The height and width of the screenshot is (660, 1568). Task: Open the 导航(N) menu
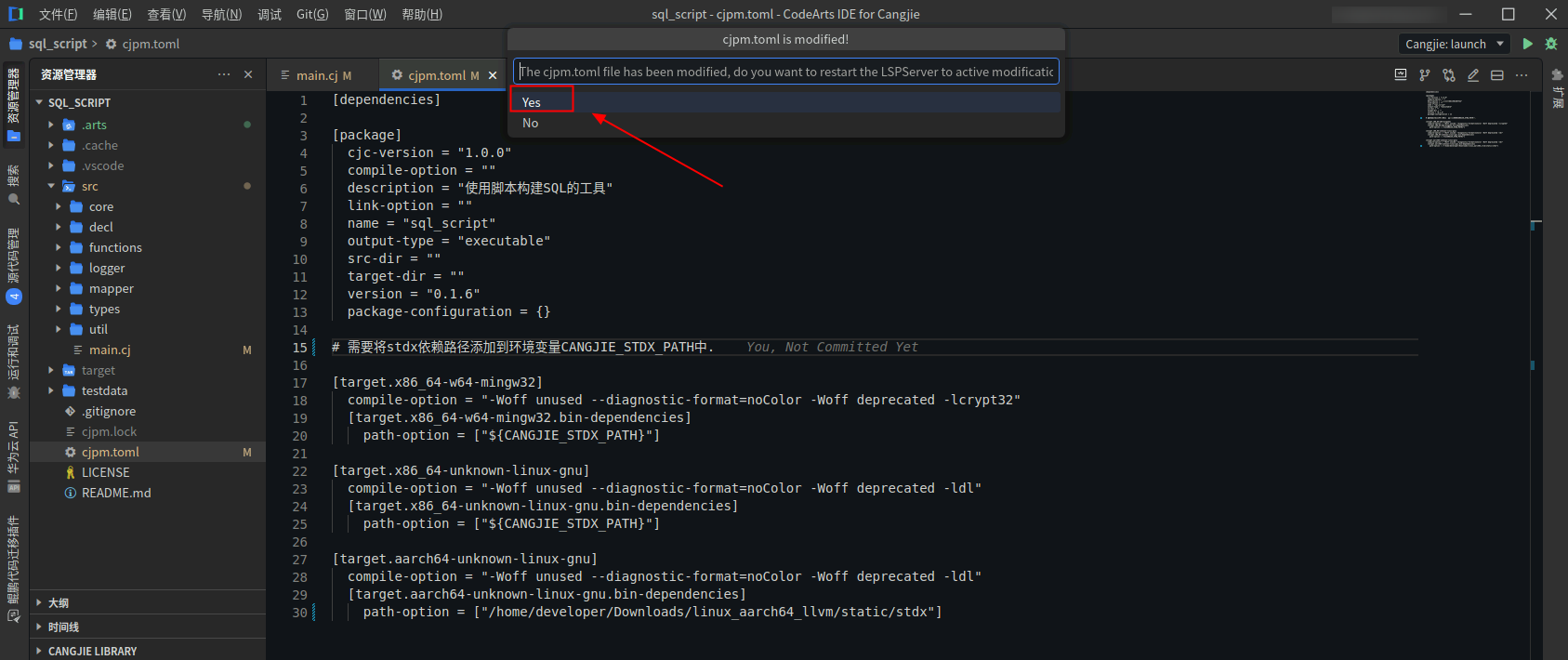[221, 14]
